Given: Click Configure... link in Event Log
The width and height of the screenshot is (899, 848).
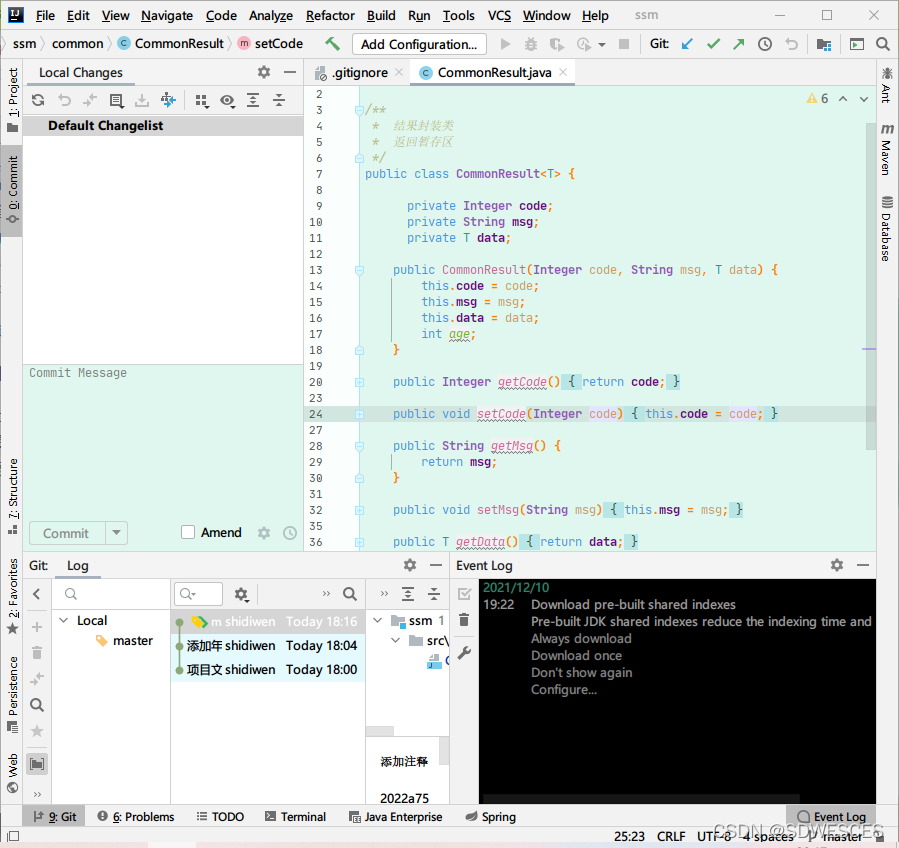Looking at the screenshot, I should [x=564, y=689].
